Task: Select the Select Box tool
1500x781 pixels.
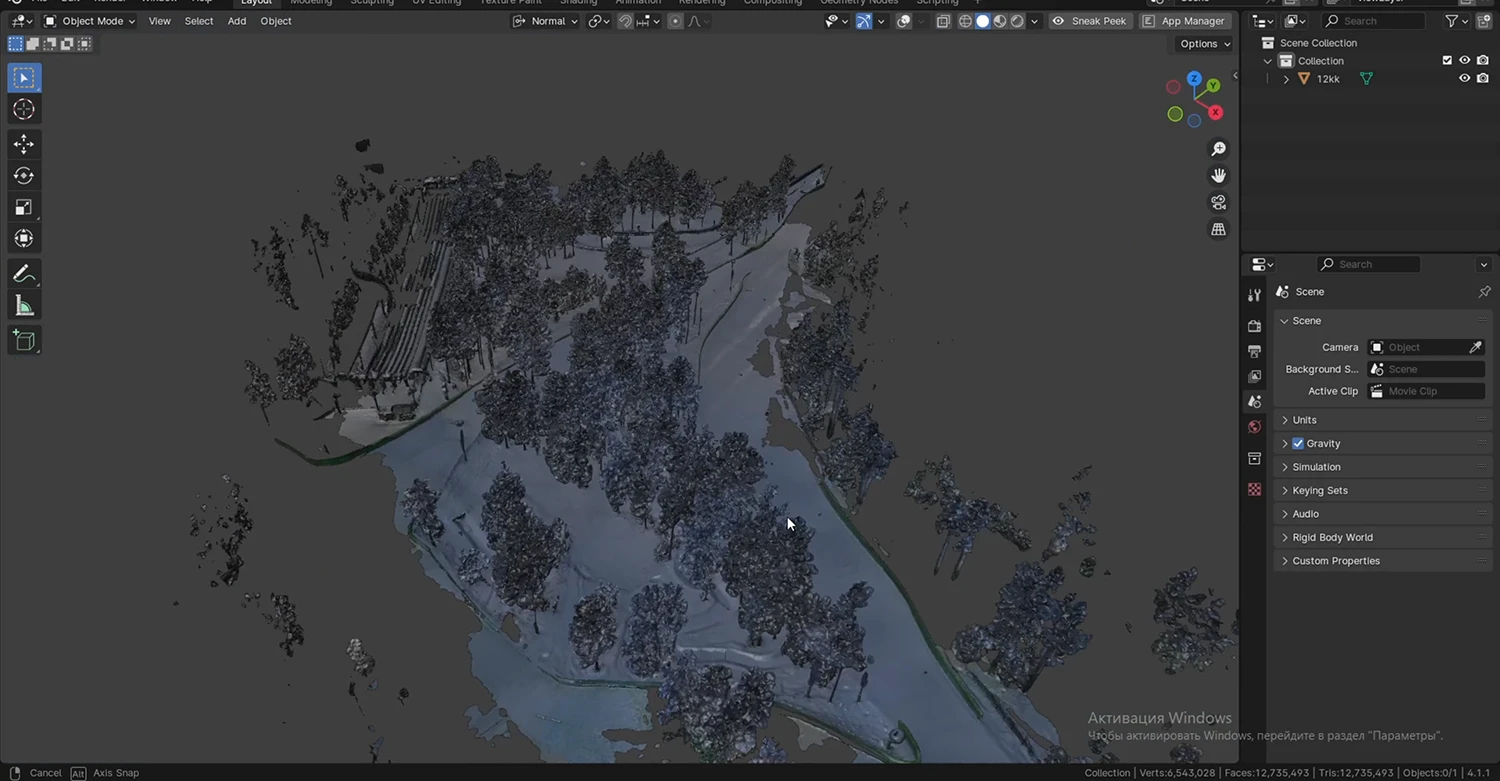Action: point(24,78)
